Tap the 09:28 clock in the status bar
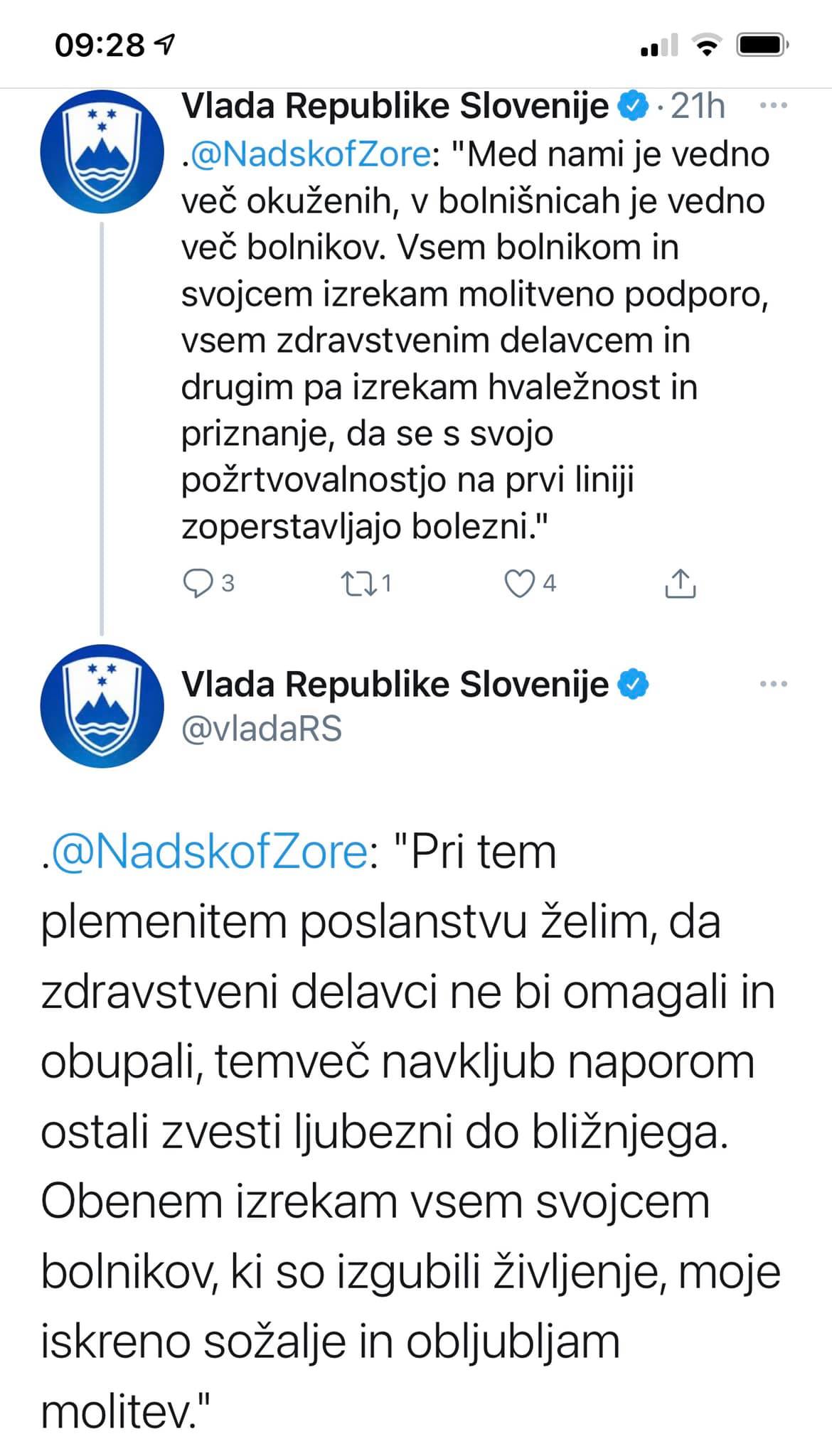Screen dimensions: 832x1456 click(x=100, y=45)
